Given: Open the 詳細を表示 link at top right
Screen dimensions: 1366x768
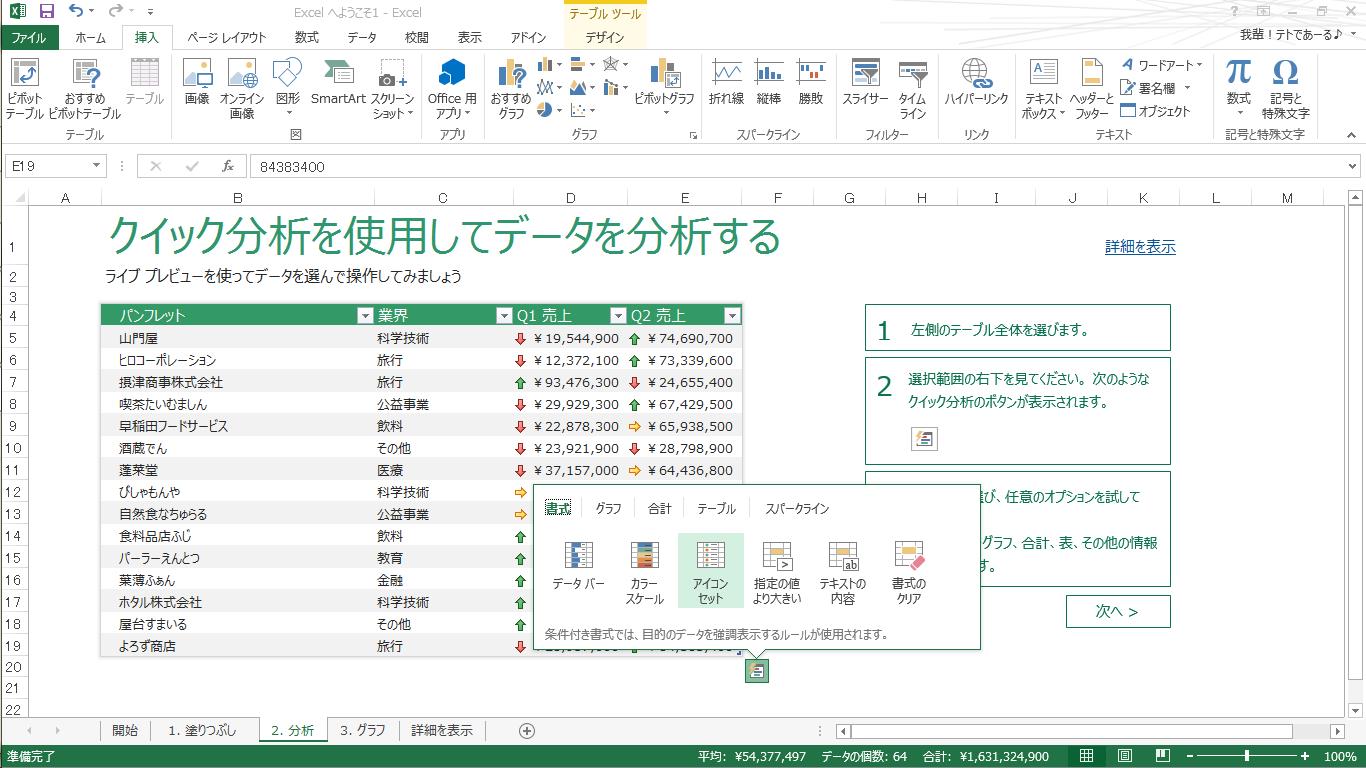Looking at the screenshot, I should (x=1140, y=247).
